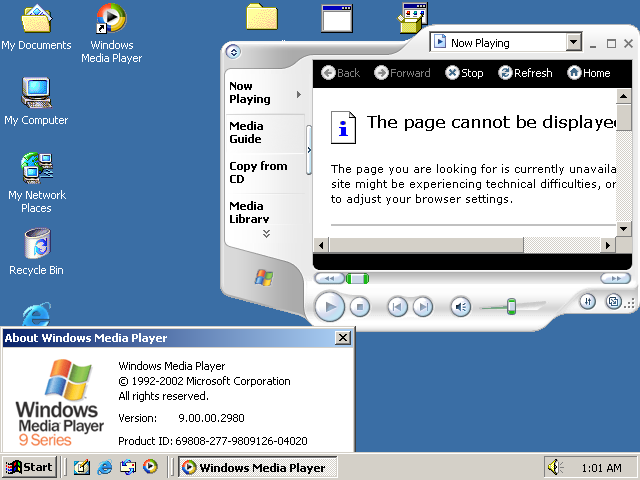Toggle the equalizer settings button

click(x=588, y=302)
